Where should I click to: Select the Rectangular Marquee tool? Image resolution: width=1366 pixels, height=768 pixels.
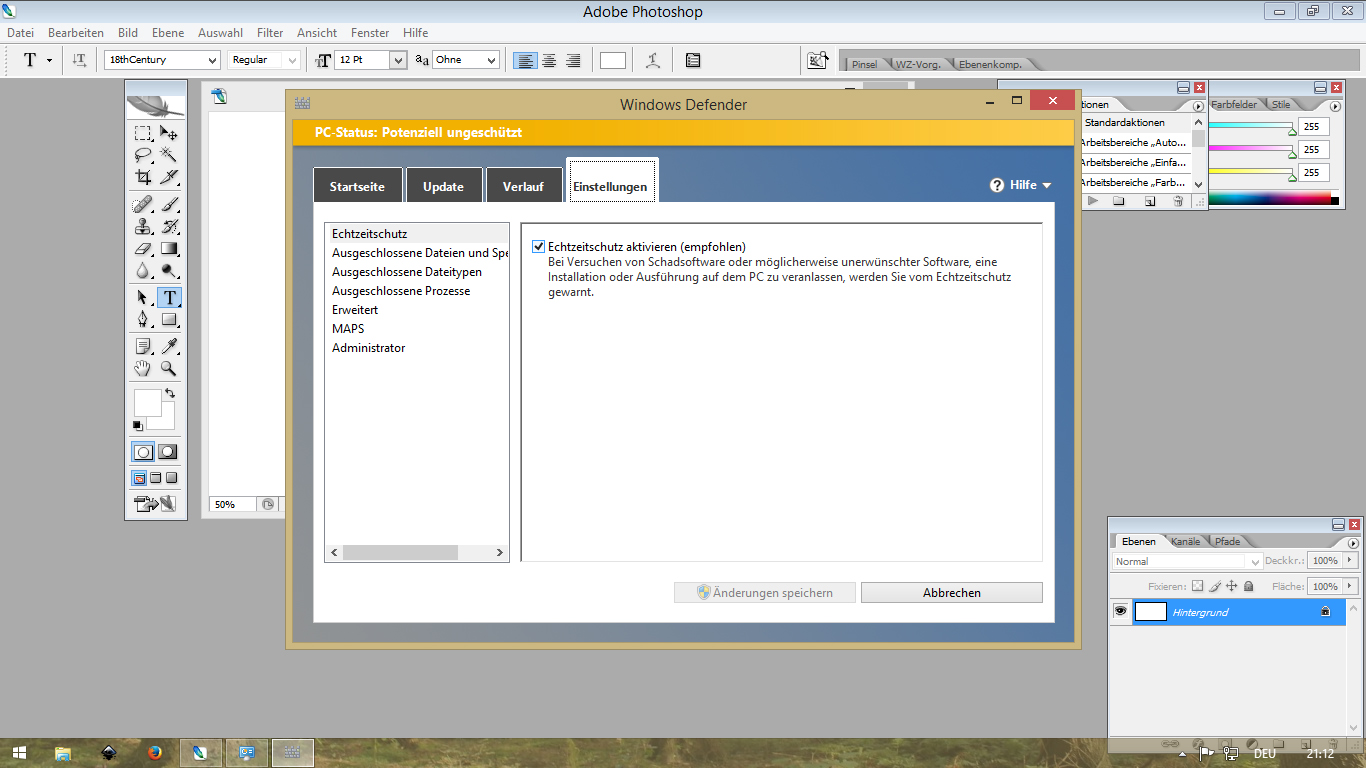[143, 133]
